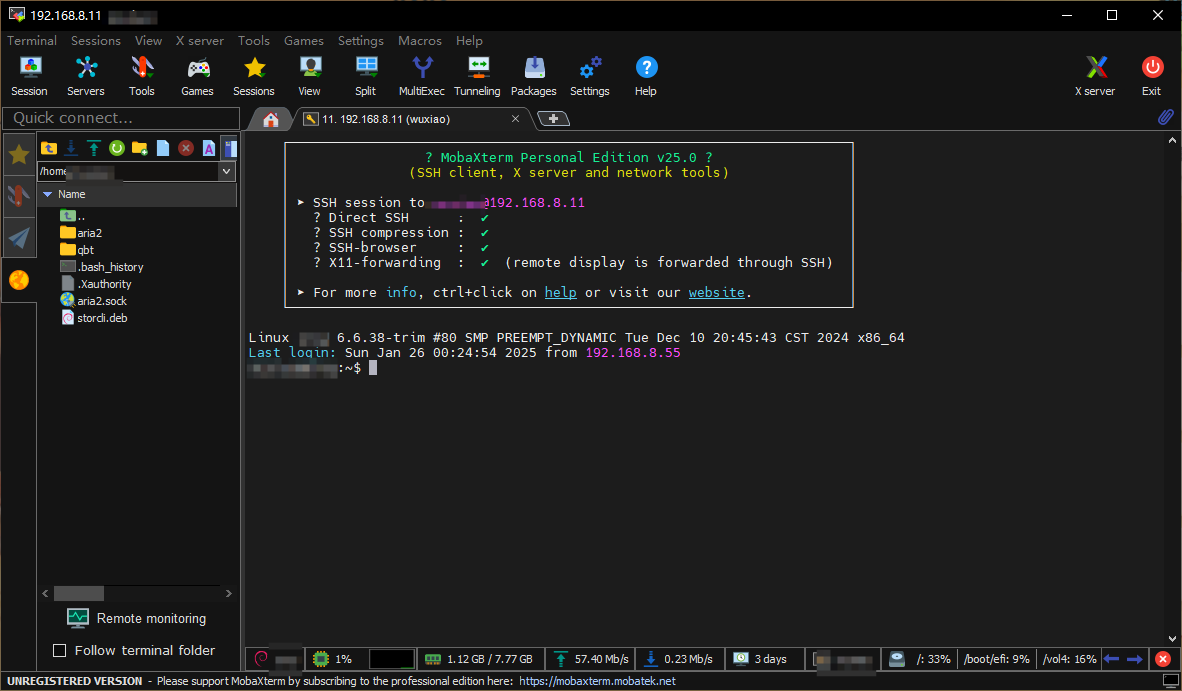Select the .bash_history file
This screenshot has width=1182, height=691.
click(x=102, y=267)
